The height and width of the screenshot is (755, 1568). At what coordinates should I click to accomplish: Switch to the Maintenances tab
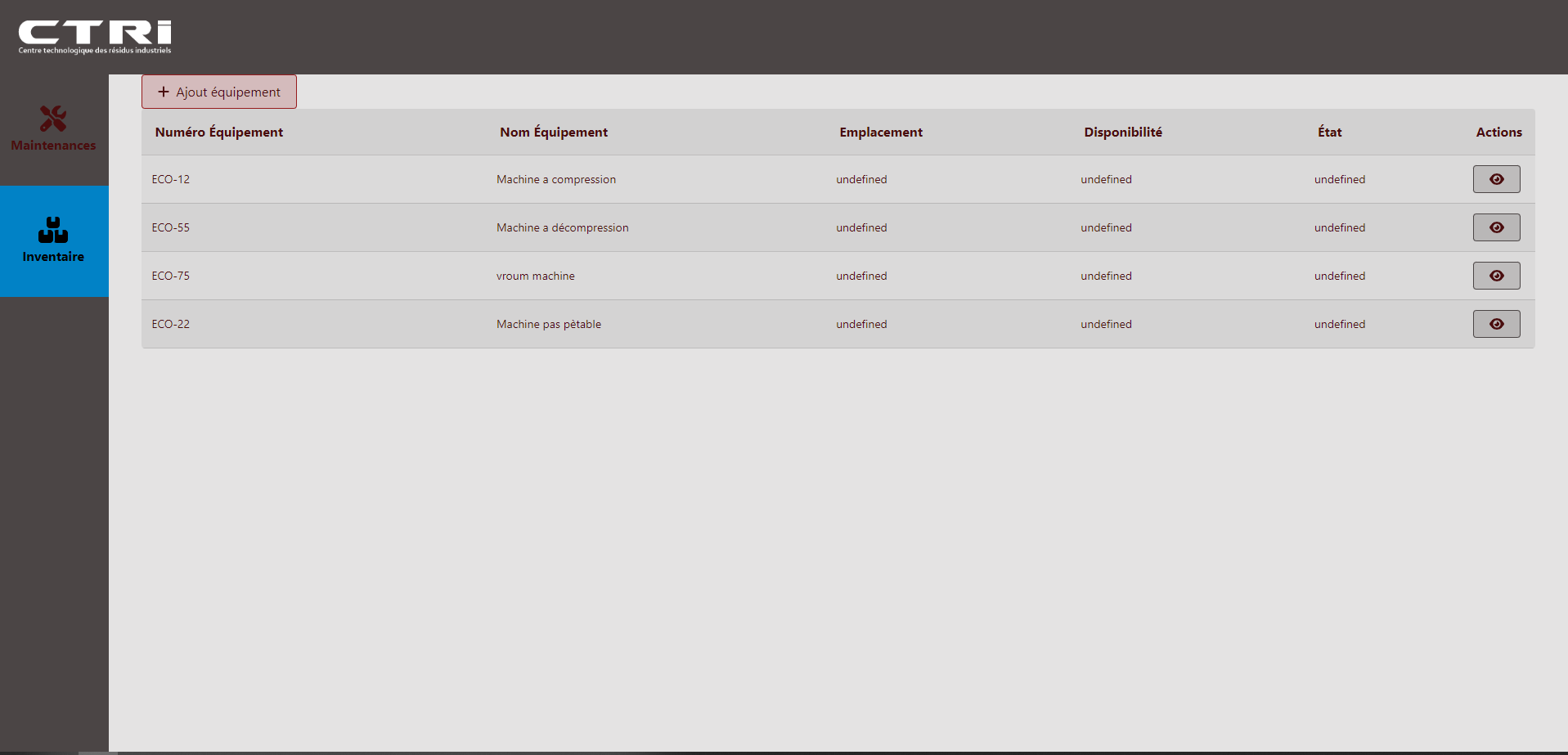click(x=53, y=129)
